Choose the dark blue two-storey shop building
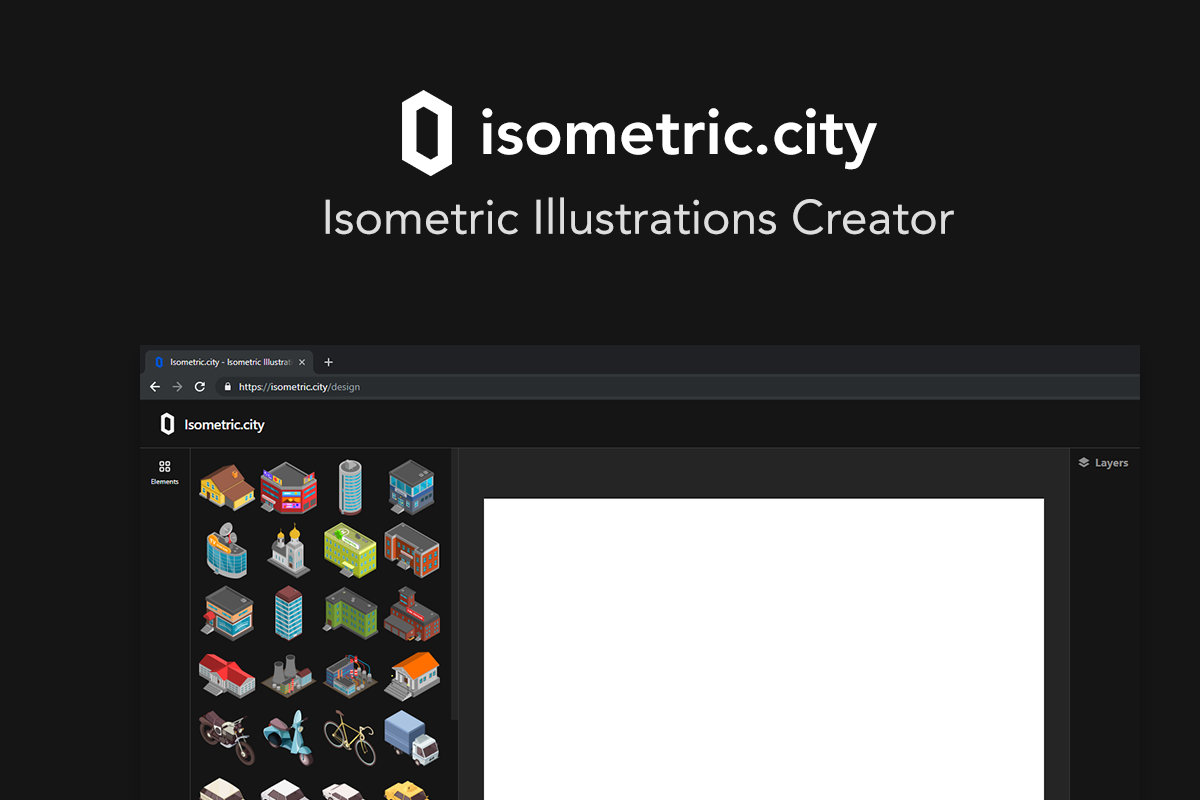 point(412,487)
